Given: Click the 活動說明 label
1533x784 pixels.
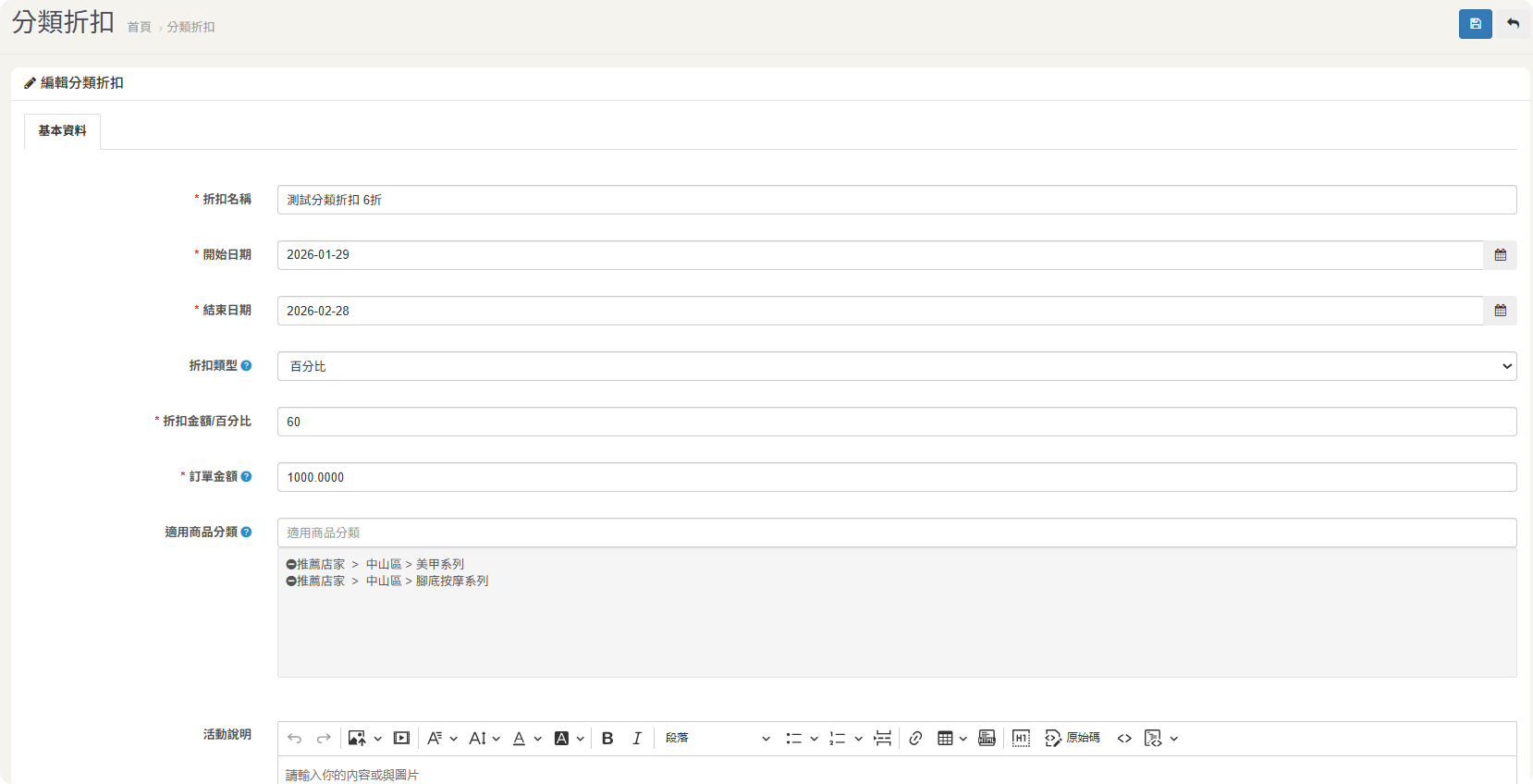Looking at the screenshot, I should pyautogui.click(x=227, y=734).
